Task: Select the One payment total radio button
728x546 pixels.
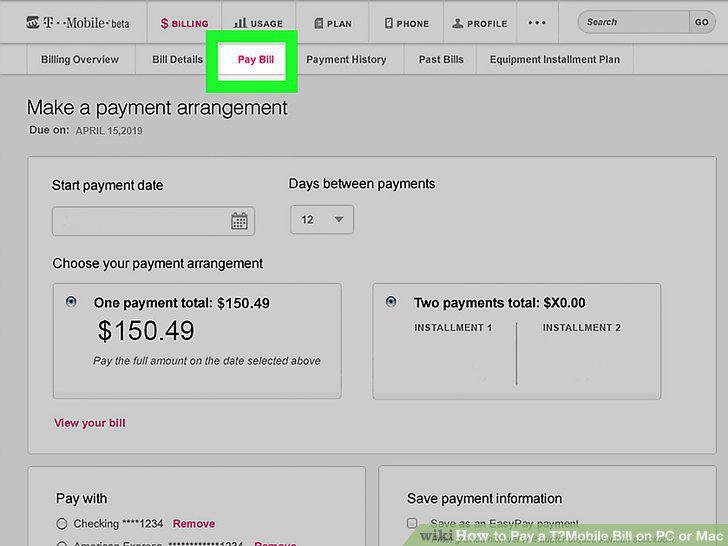Action: [x=71, y=302]
